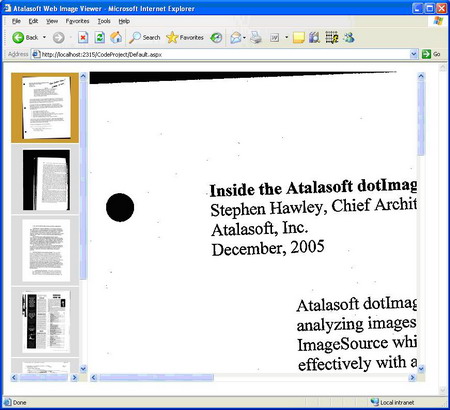Click the "Atalasoft, Inc." line in document
This screenshot has width=450, height=410.
tap(260, 229)
